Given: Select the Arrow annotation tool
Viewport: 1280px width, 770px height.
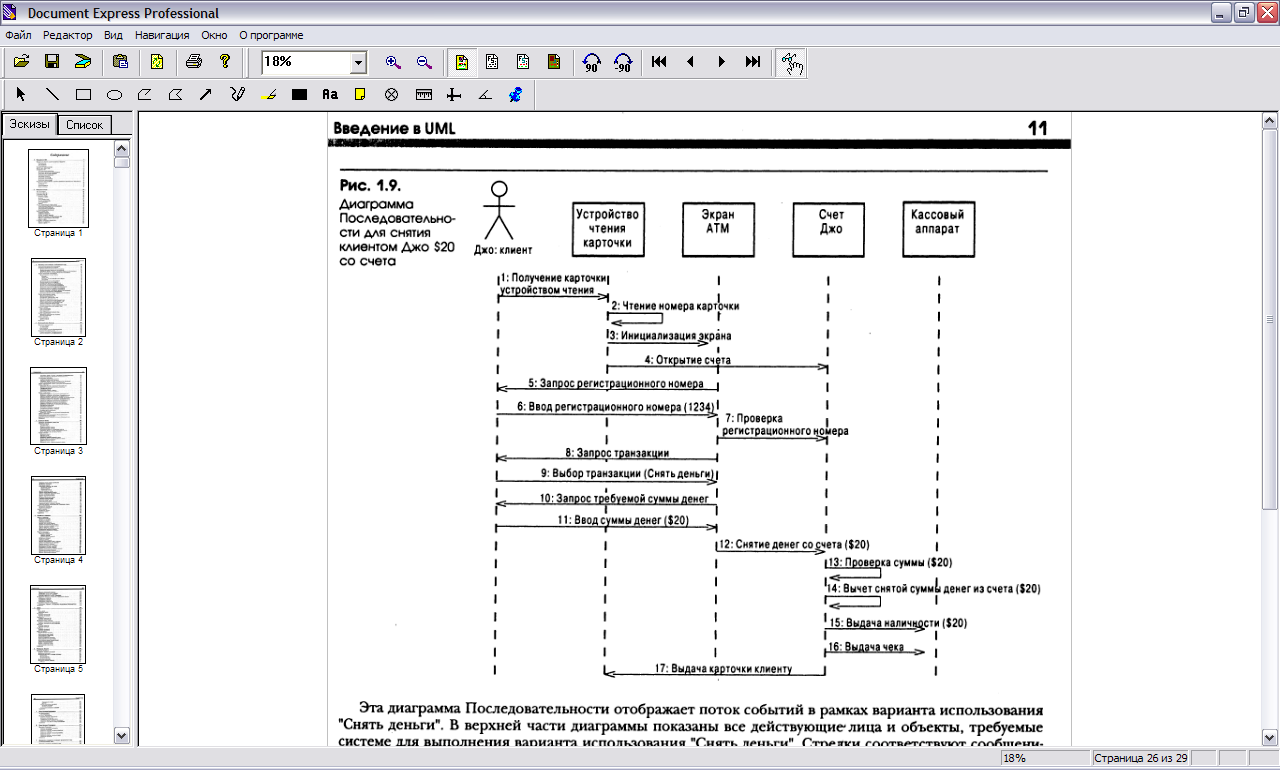Looking at the screenshot, I should (x=206, y=95).
